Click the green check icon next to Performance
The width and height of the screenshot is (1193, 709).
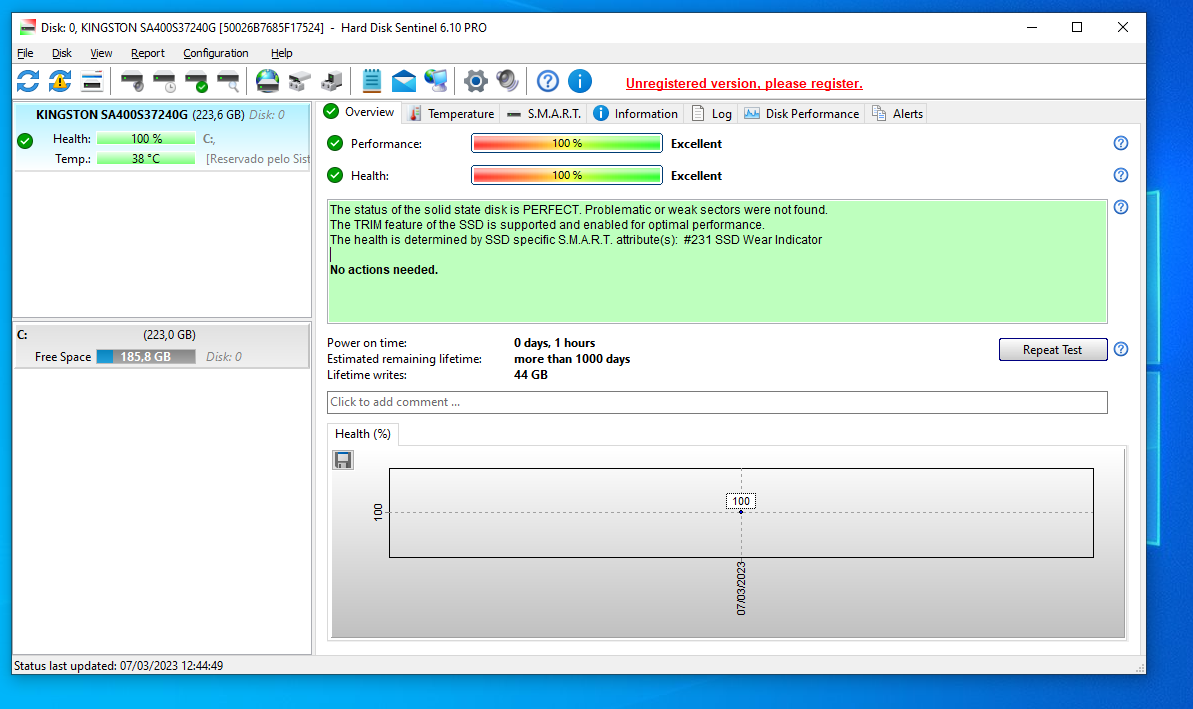pyautogui.click(x=335, y=143)
